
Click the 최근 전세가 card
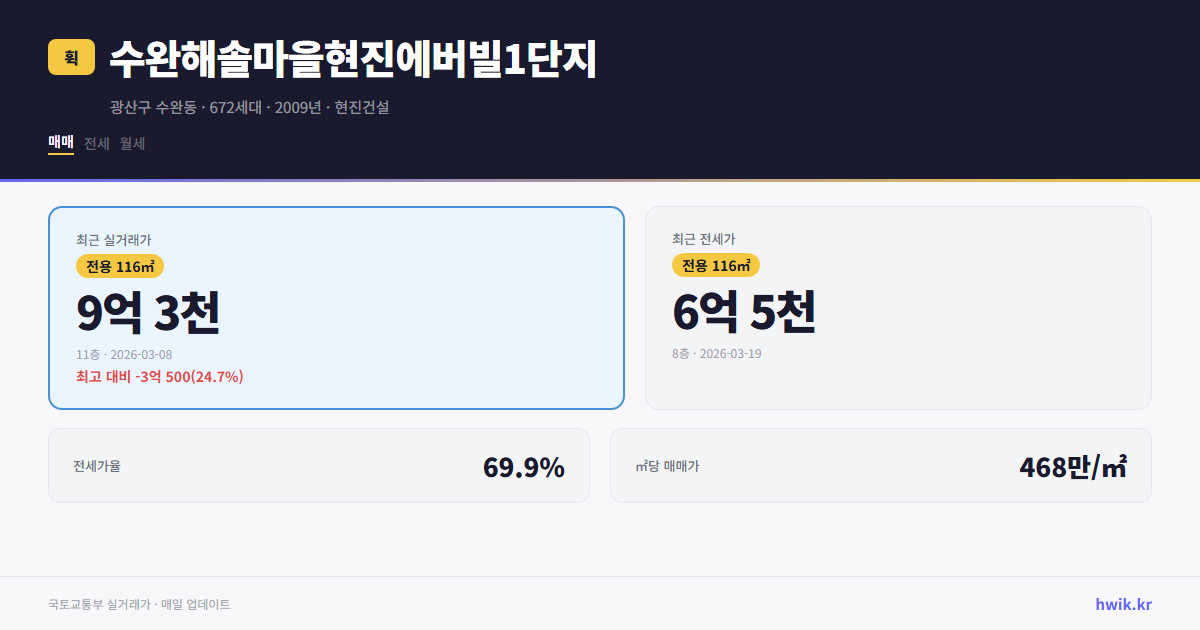click(898, 307)
